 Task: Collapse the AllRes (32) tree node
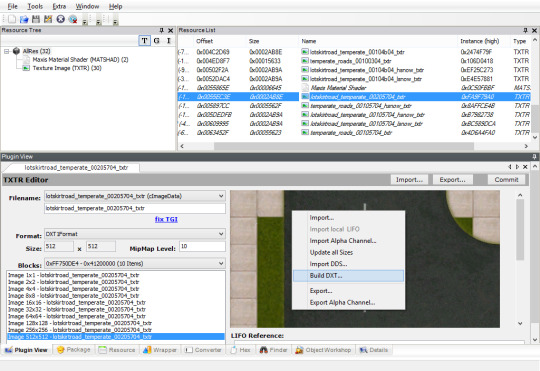point(7,51)
